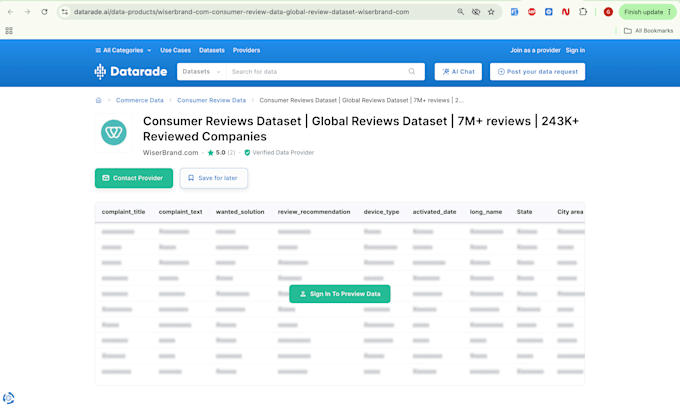The width and height of the screenshot is (680, 407).
Task: Click the Verified Data Provider badge
Action: pos(279,153)
